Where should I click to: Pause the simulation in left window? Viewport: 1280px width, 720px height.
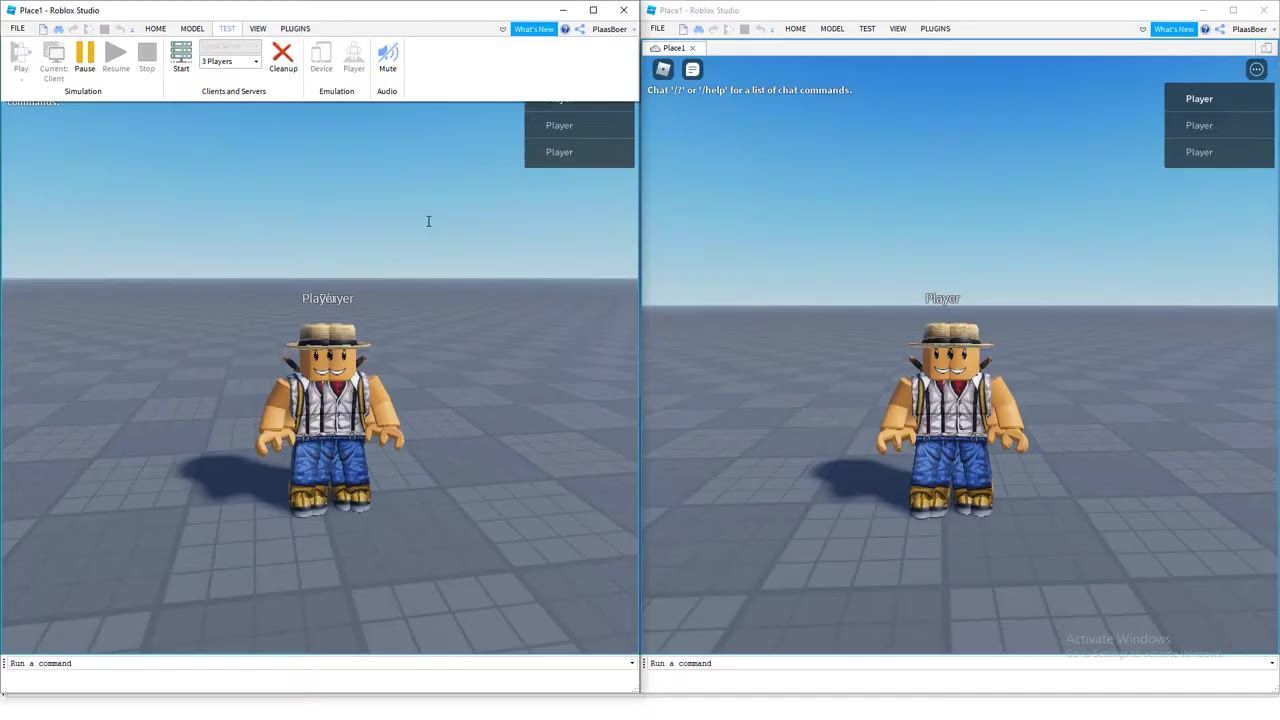[85, 57]
